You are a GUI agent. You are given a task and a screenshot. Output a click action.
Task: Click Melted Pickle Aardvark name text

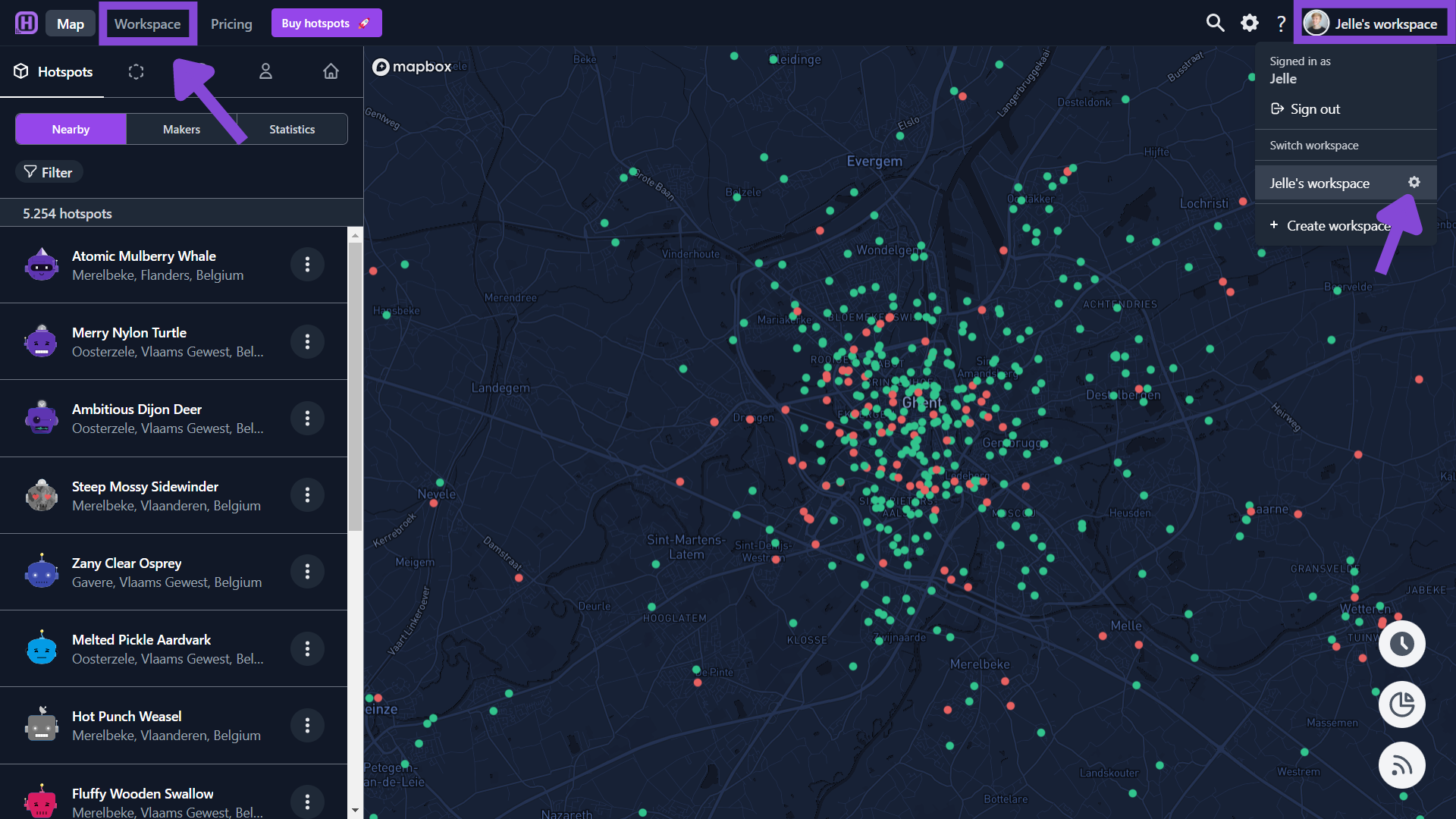141,639
